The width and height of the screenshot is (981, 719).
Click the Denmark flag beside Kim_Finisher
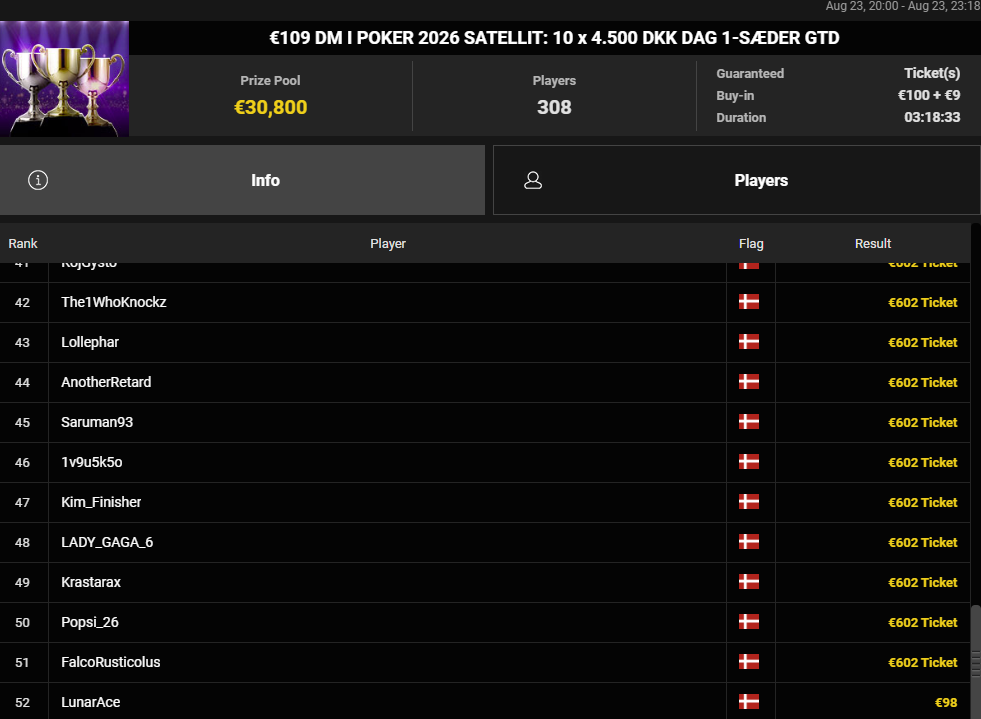pyautogui.click(x=749, y=502)
